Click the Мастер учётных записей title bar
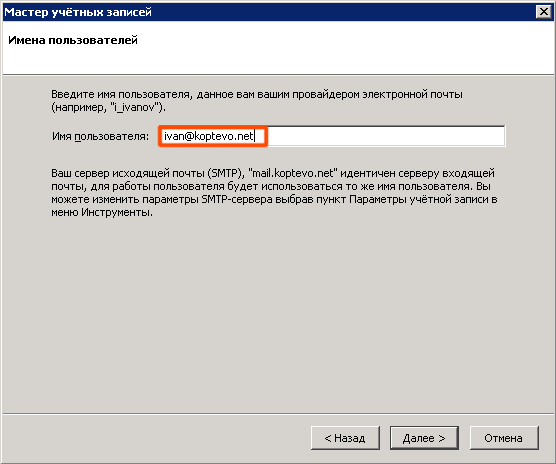 [x=269, y=12]
